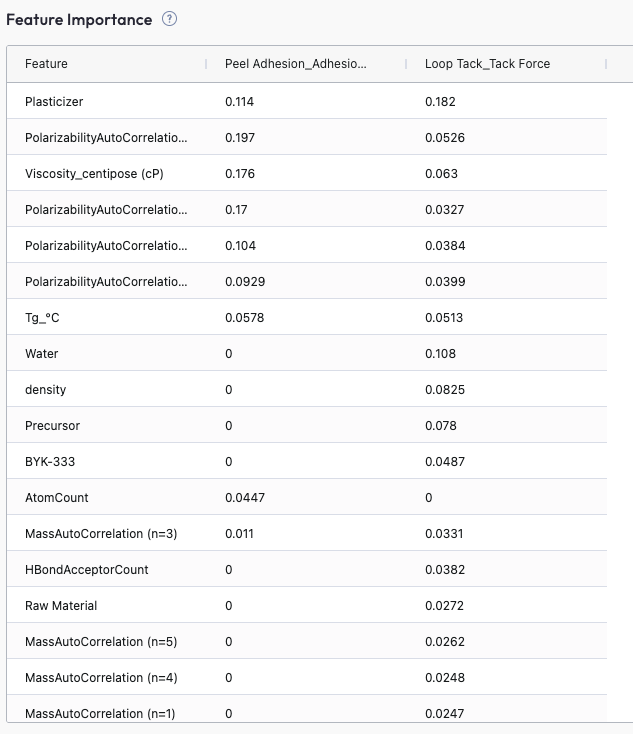The height and width of the screenshot is (734, 633).
Task: Click the Feature Importance help icon
Action: tap(169, 19)
